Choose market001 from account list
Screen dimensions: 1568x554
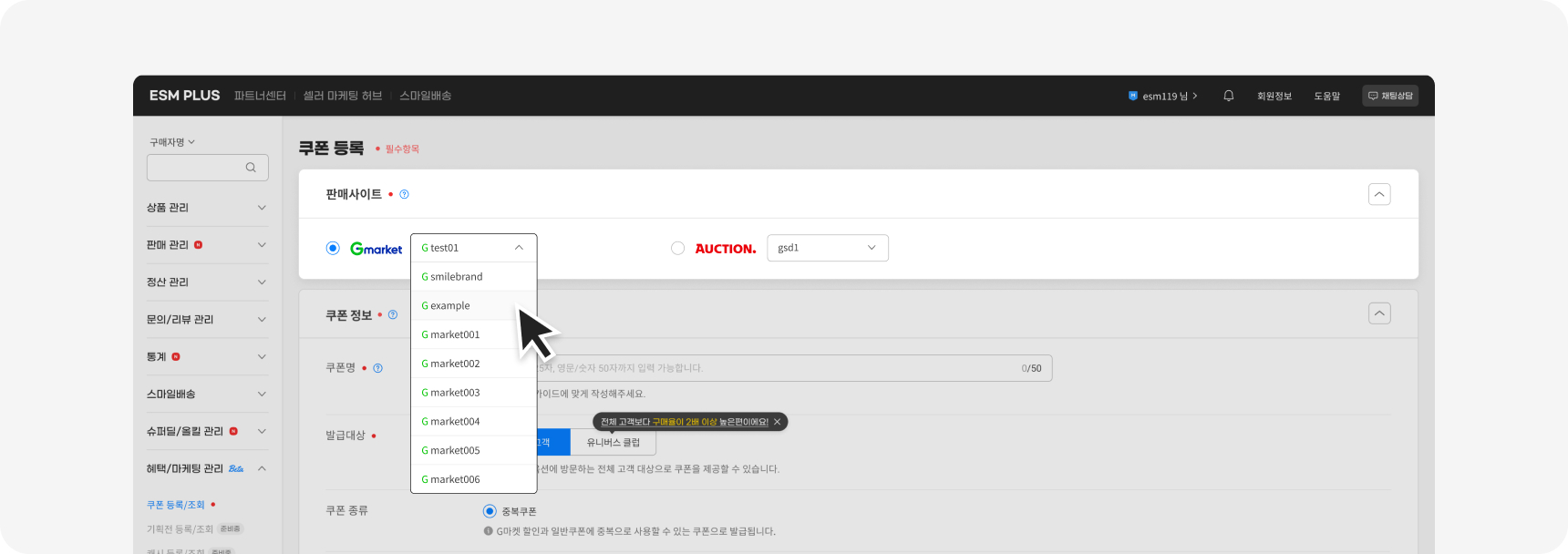tap(474, 334)
